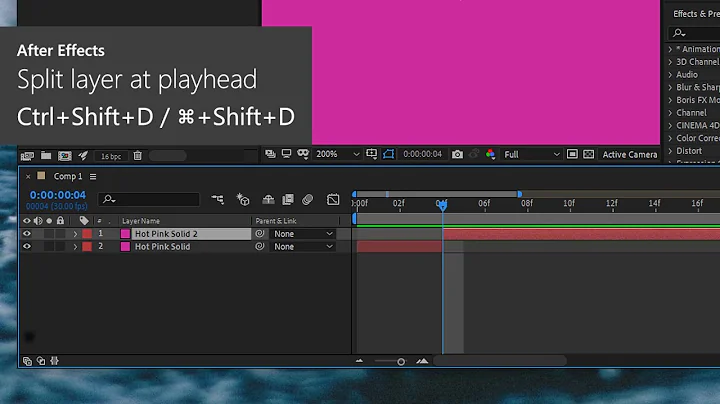Open Parent dropdown for Hot Pink Solid 2
The height and width of the screenshot is (404, 720).
tap(303, 234)
